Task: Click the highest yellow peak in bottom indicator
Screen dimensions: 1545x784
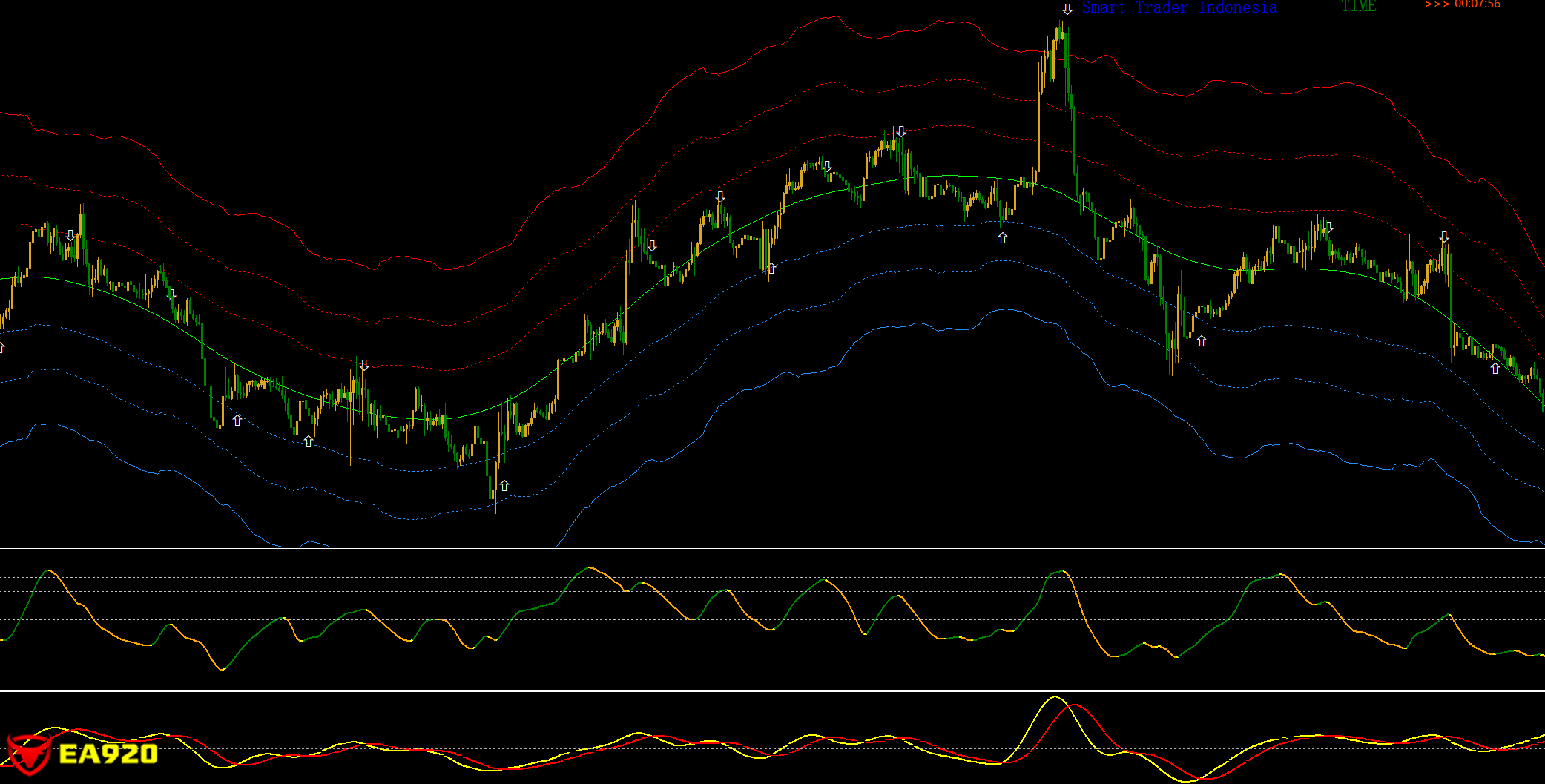Action: coord(1054,697)
